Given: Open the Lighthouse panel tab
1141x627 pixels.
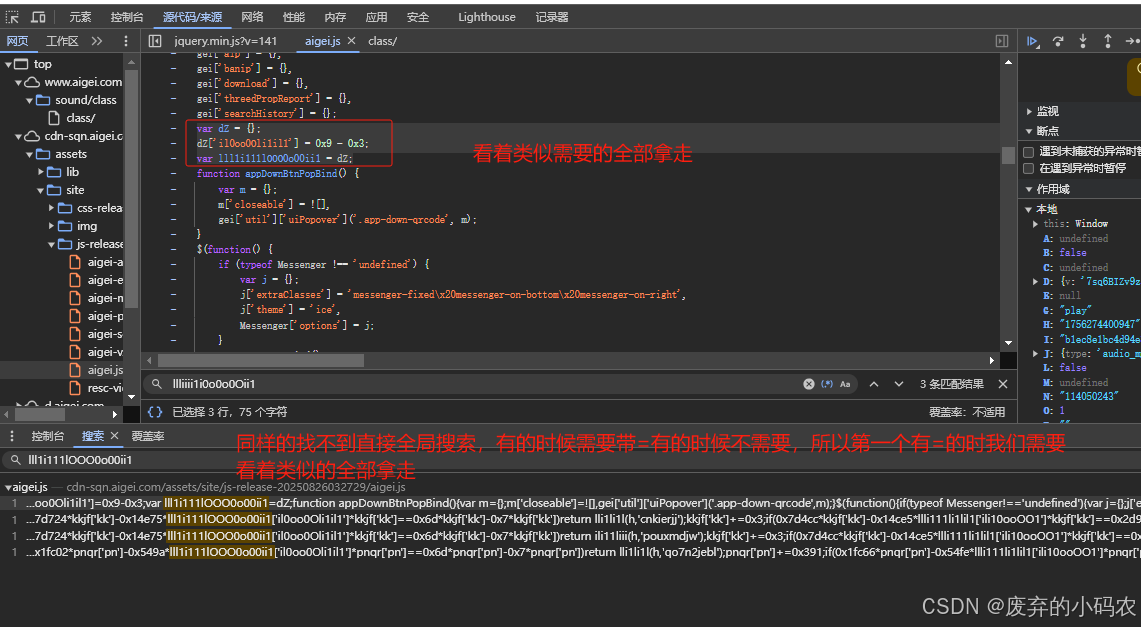Looking at the screenshot, I should coord(487,17).
